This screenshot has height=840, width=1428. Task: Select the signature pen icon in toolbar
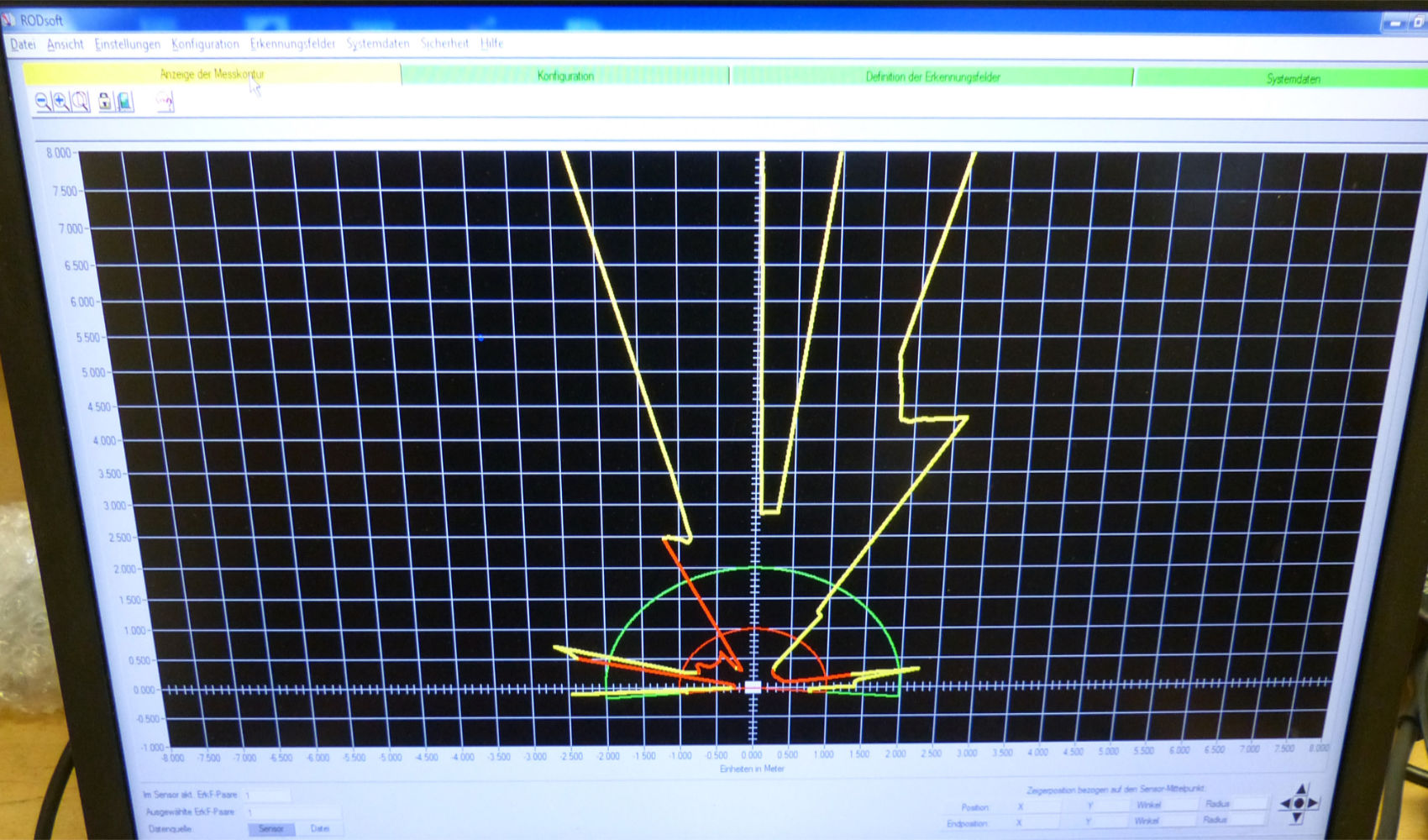[x=163, y=100]
